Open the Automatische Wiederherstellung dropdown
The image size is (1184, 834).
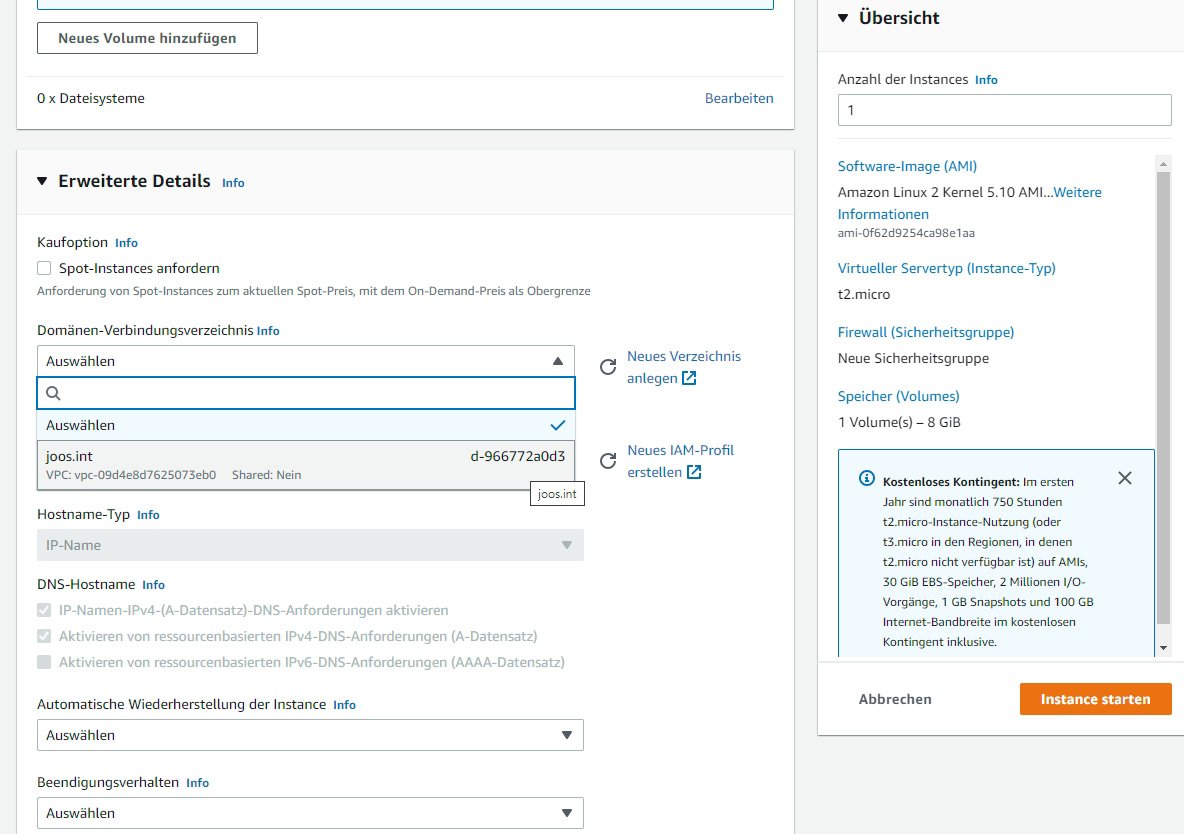[x=310, y=735]
